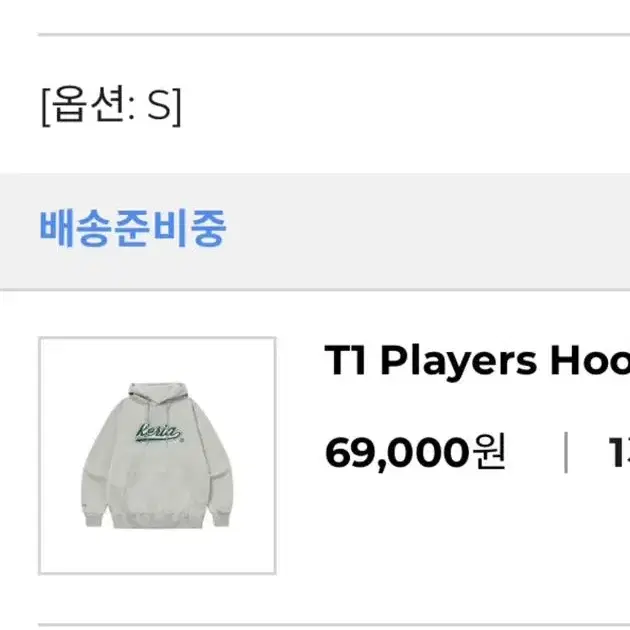Click the T1 text in product name
Image resolution: width=630 pixels, height=630 pixels.
coord(345,360)
